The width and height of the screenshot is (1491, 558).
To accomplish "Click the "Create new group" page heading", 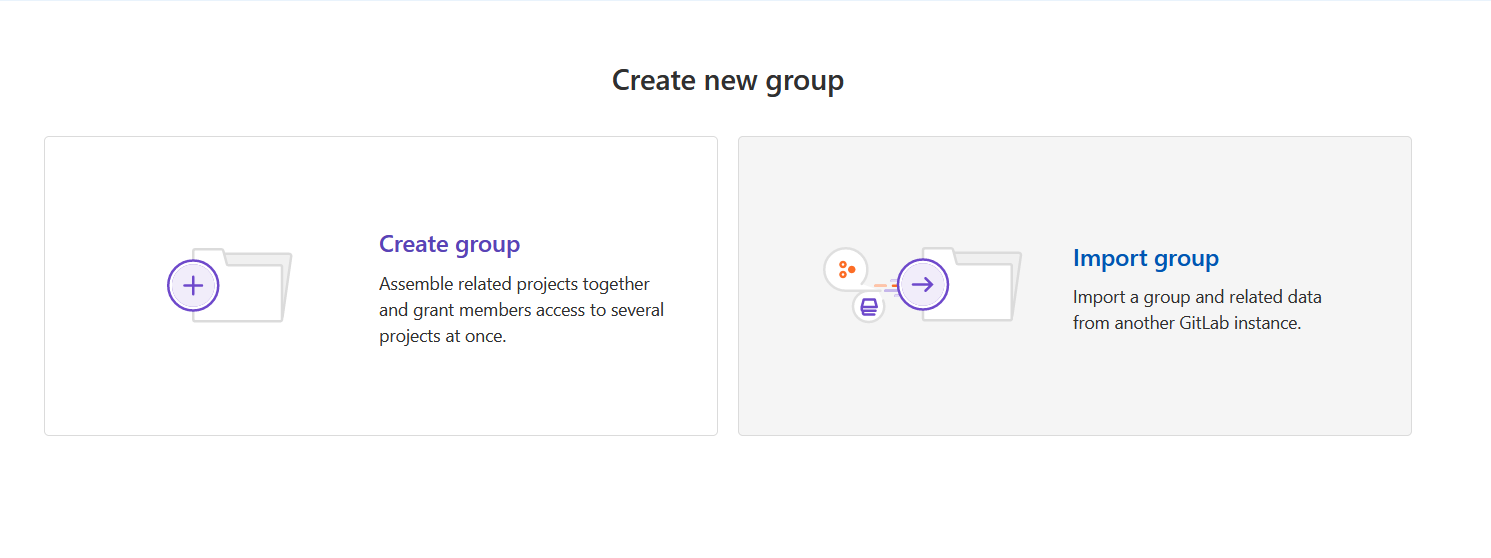I will click(x=727, y=80).
